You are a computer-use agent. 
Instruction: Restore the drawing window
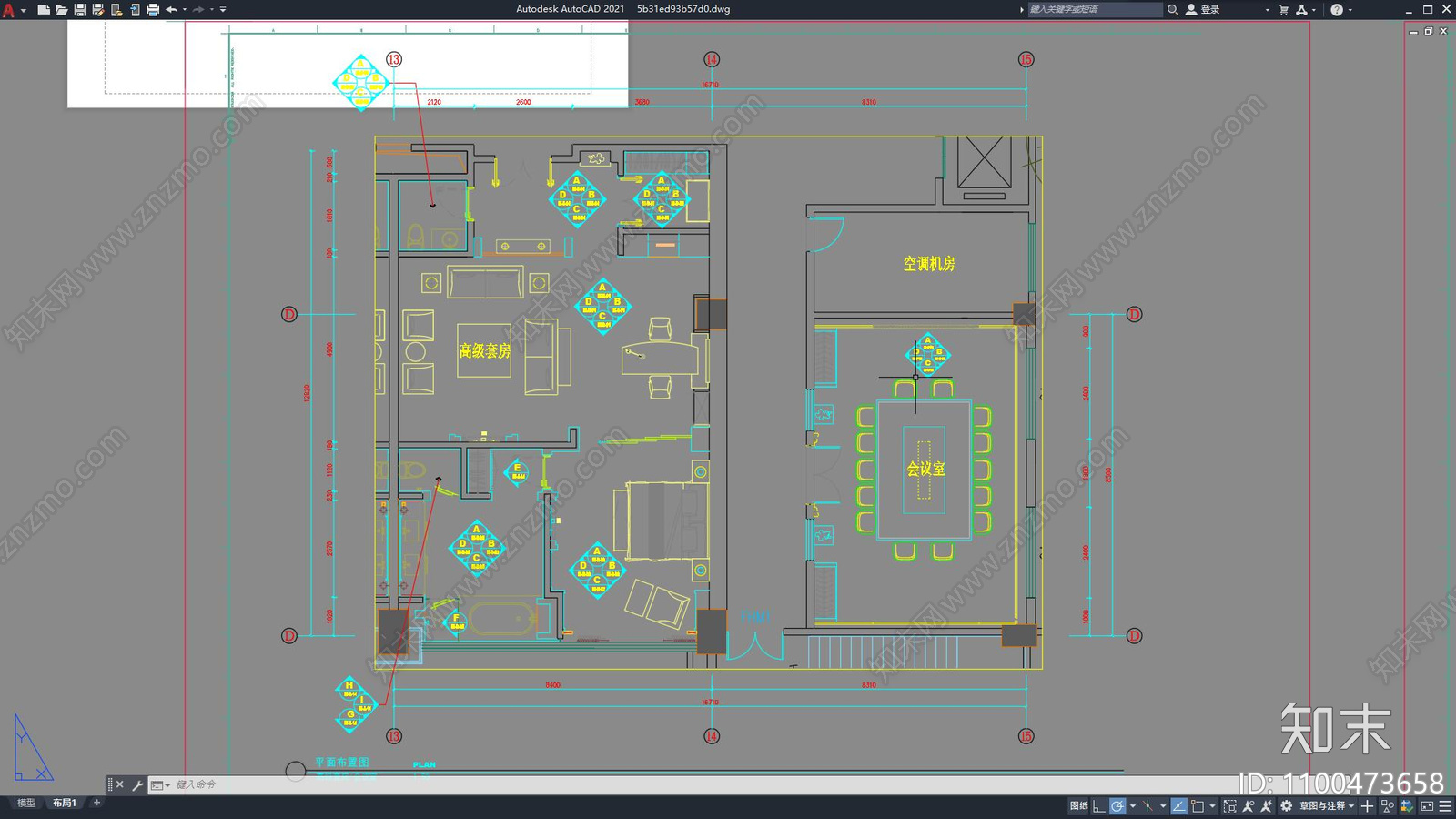(x=1428, y=31)
